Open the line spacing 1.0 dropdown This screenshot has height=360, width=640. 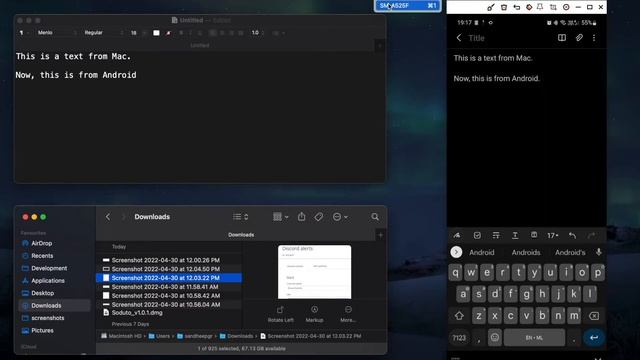(257, 33)
